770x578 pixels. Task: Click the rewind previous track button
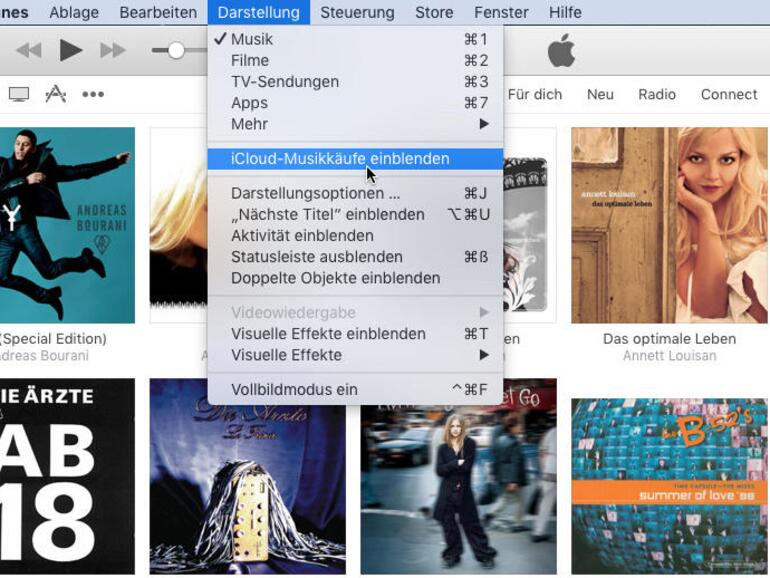click(29, 50)
